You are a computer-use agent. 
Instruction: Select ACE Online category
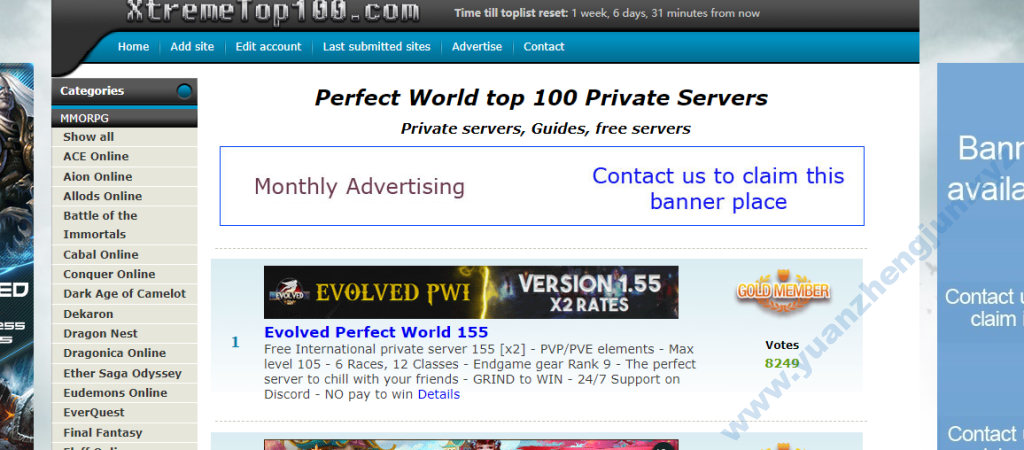96,156
